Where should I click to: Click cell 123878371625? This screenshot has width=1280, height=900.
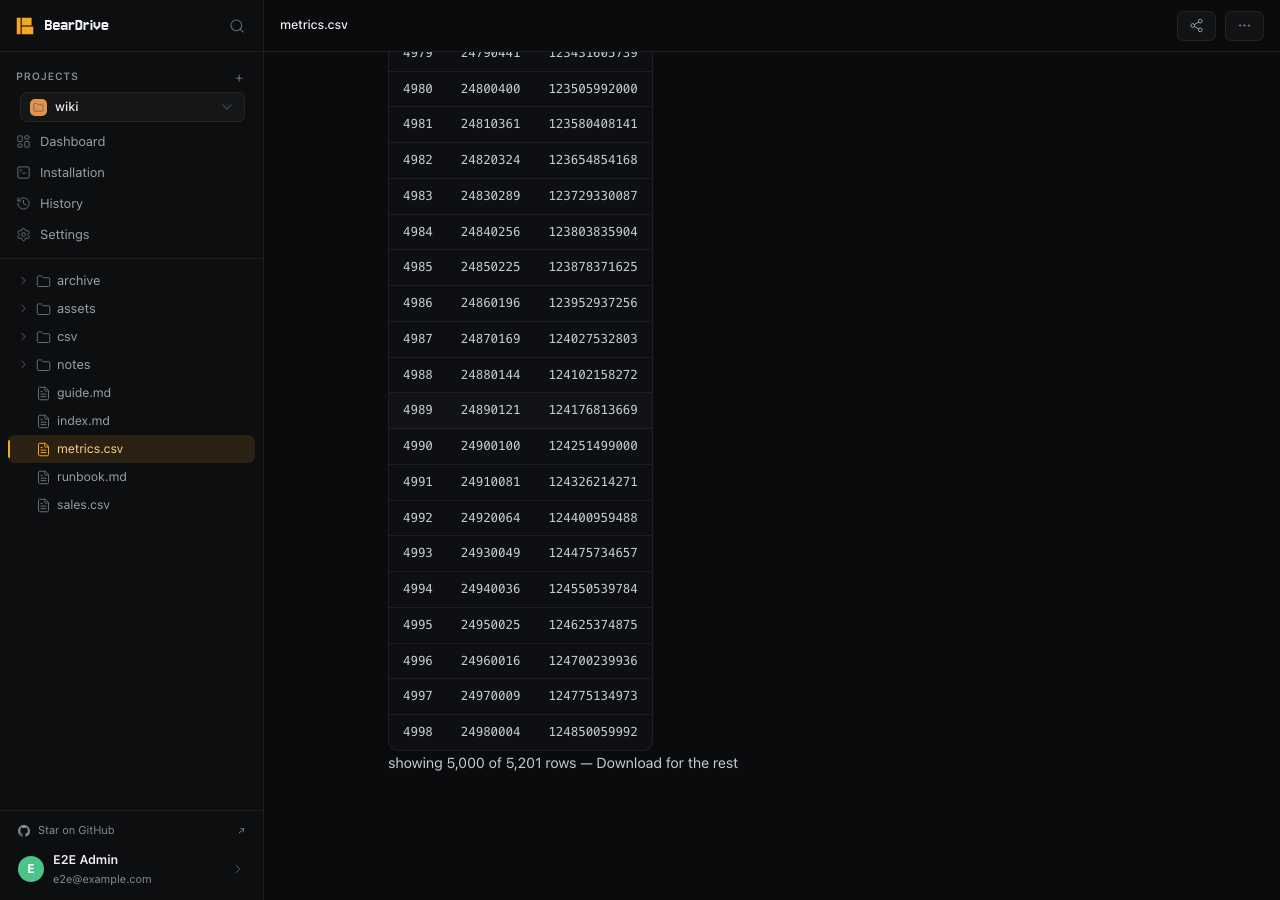pyautogui.click(x=593, y=267)
